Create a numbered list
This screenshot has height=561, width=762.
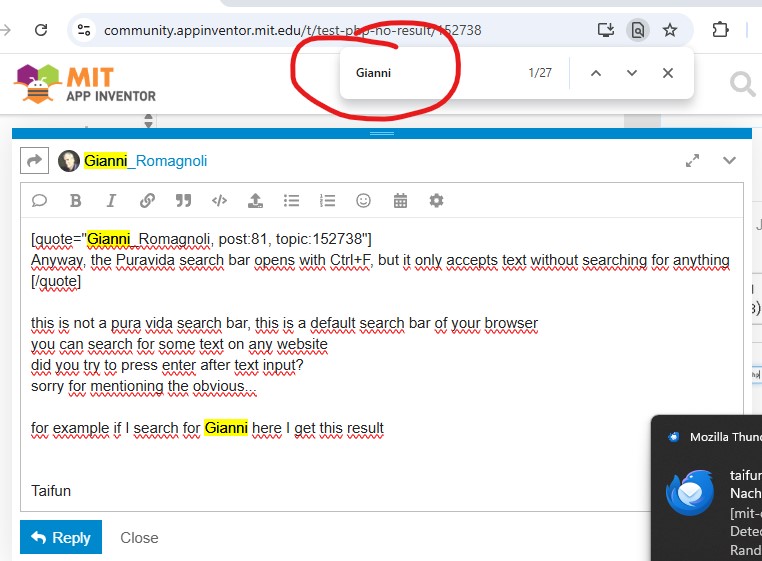pos(327,200)
